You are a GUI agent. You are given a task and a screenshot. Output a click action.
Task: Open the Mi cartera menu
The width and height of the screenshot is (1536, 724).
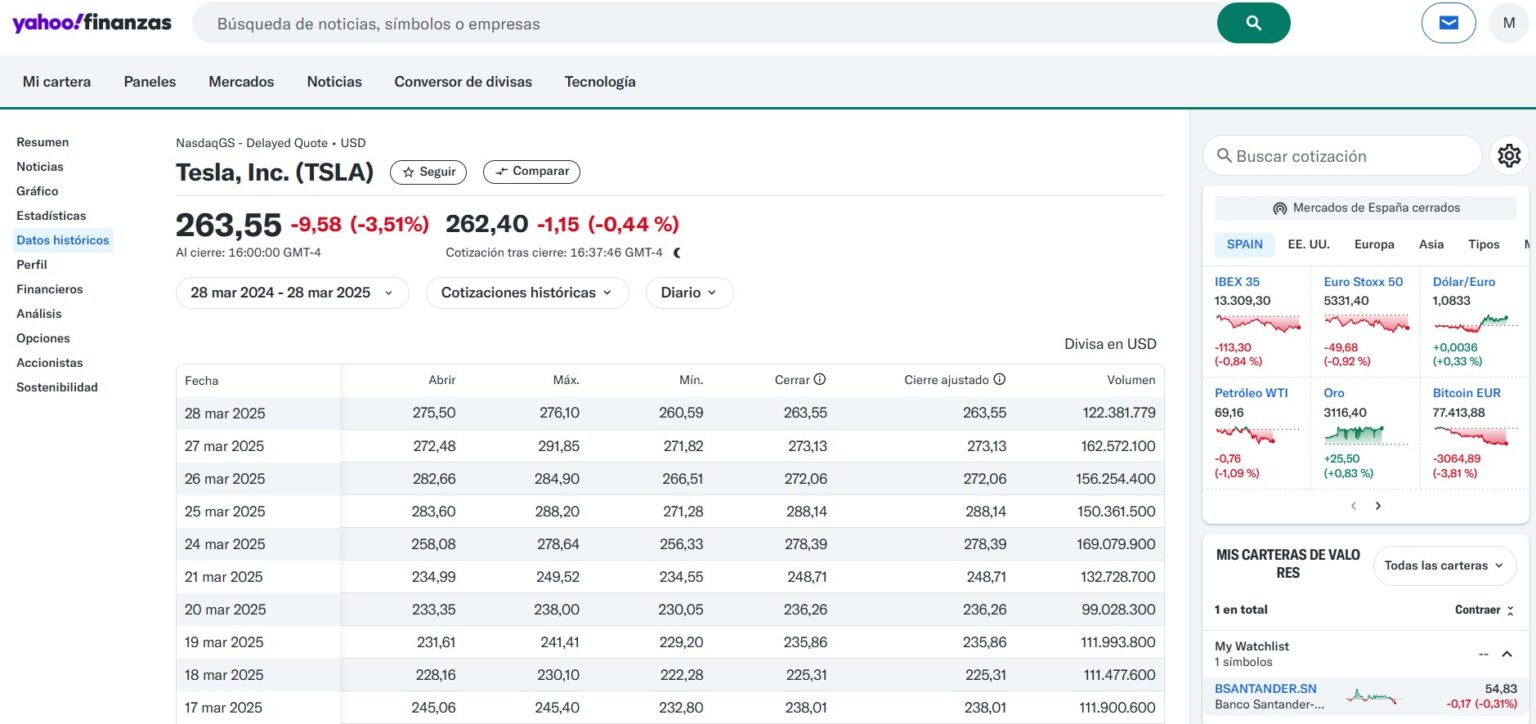click(x=57, y=82)
